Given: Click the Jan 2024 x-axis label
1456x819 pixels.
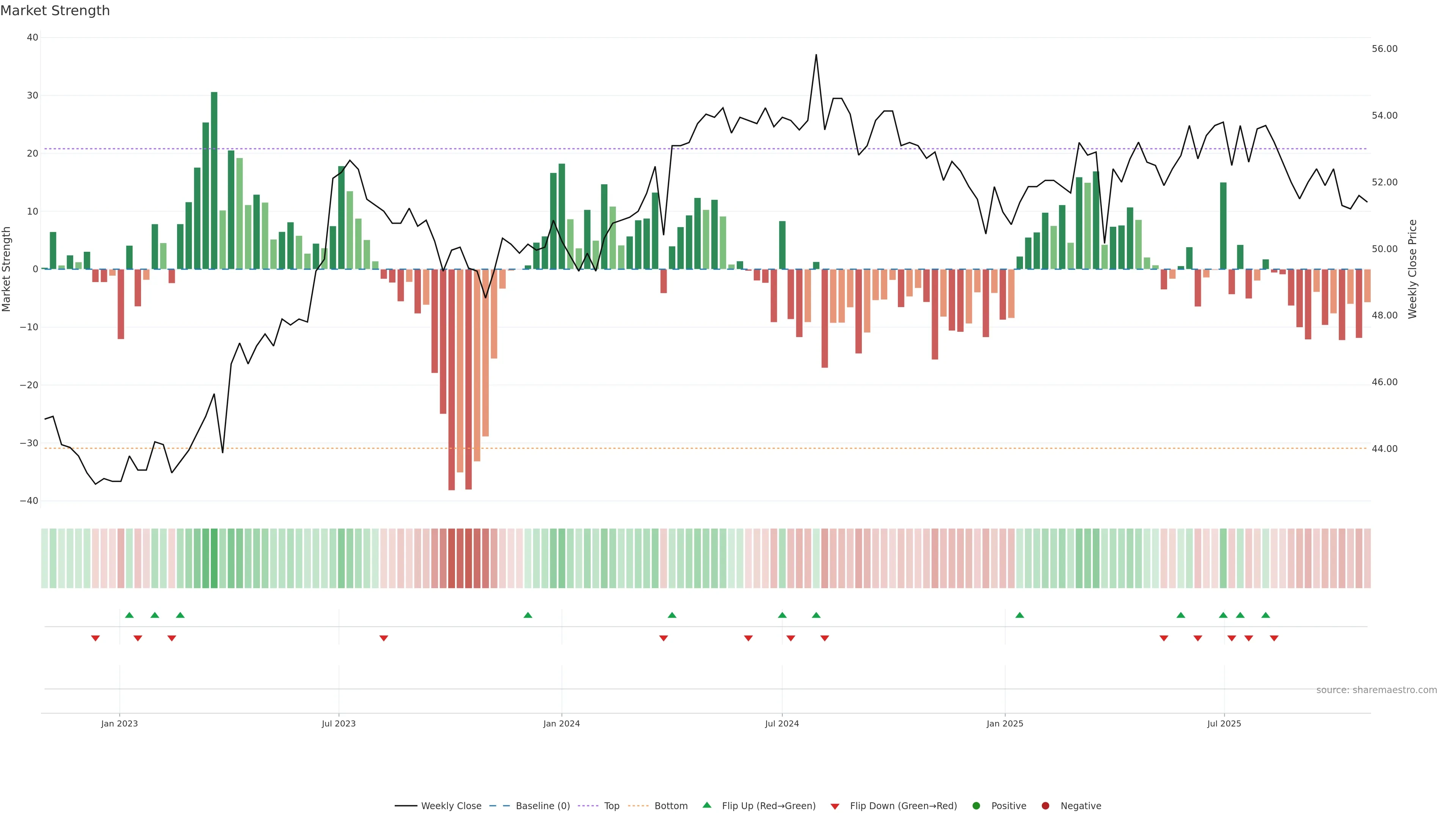Looking at the screenshot, I should (561, 723).
